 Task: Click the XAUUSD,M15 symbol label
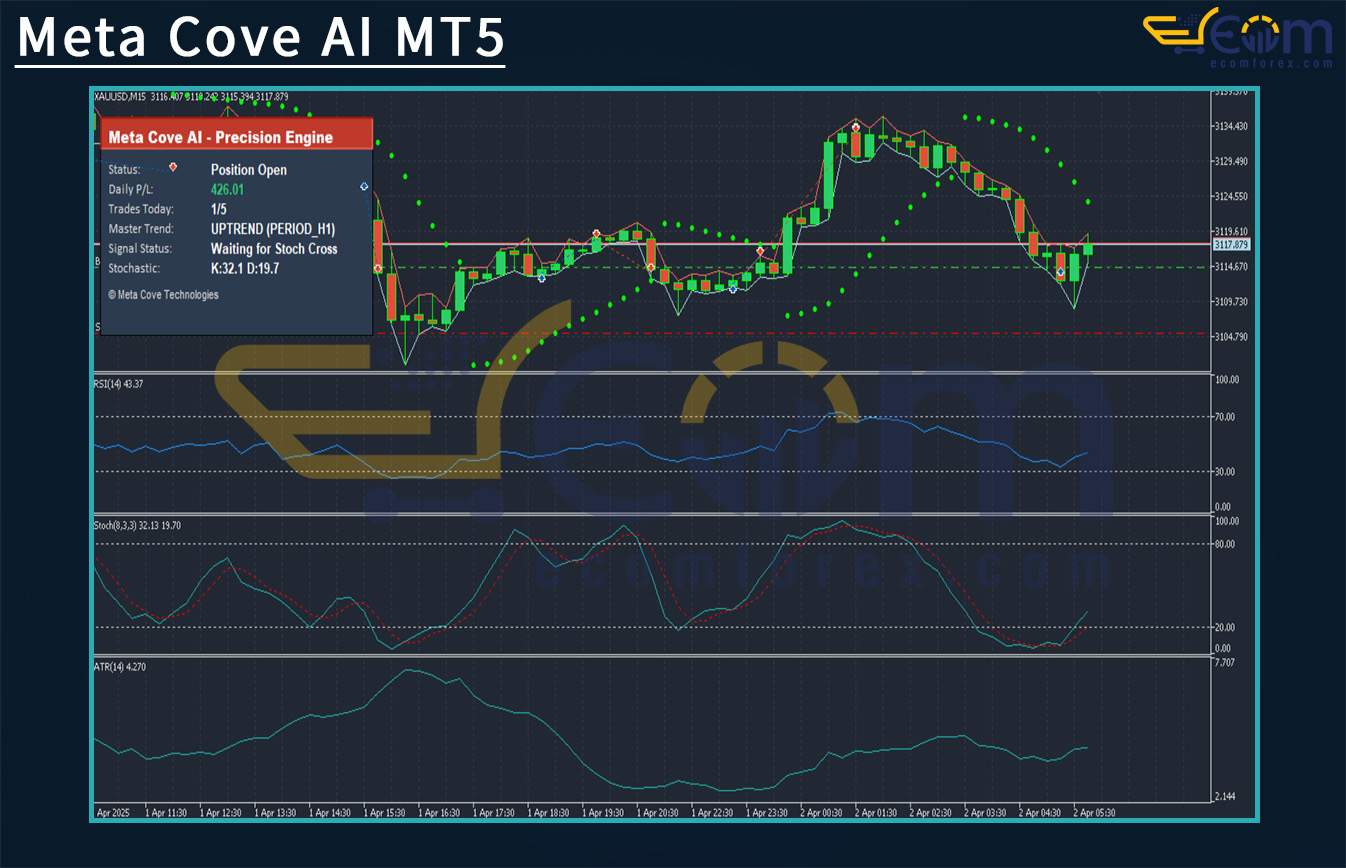(120, 97)
